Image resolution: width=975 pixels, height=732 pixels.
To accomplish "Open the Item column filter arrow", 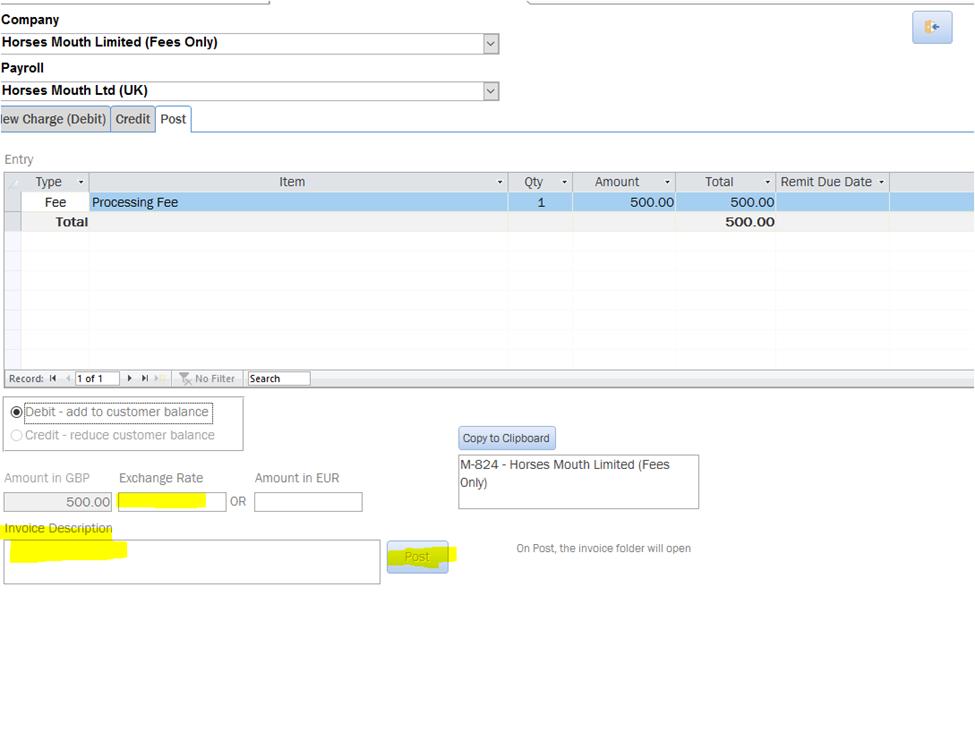I will click(x=500, y=182).
